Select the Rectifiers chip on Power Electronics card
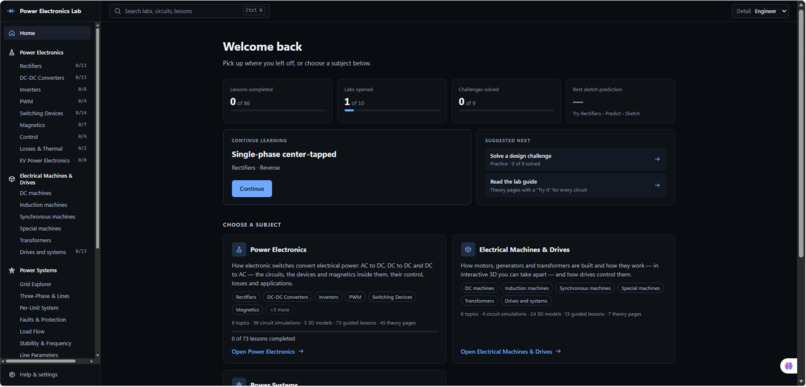 click(x=246, y=297)
